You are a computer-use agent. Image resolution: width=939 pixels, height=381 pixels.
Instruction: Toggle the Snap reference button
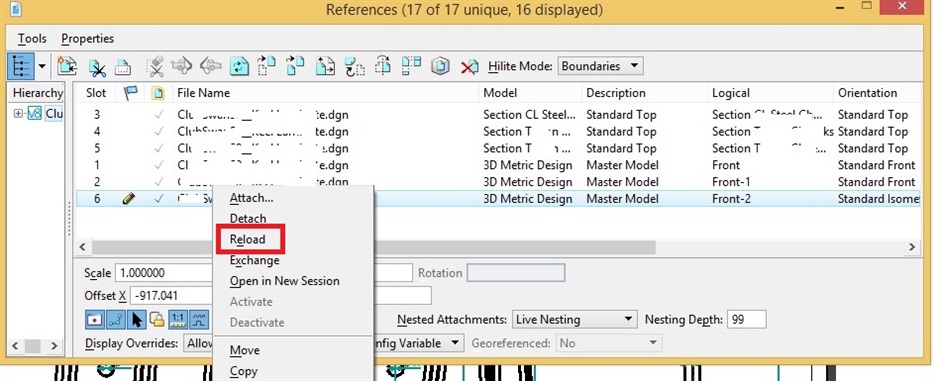pyautogui.click(x=116, y=320)
